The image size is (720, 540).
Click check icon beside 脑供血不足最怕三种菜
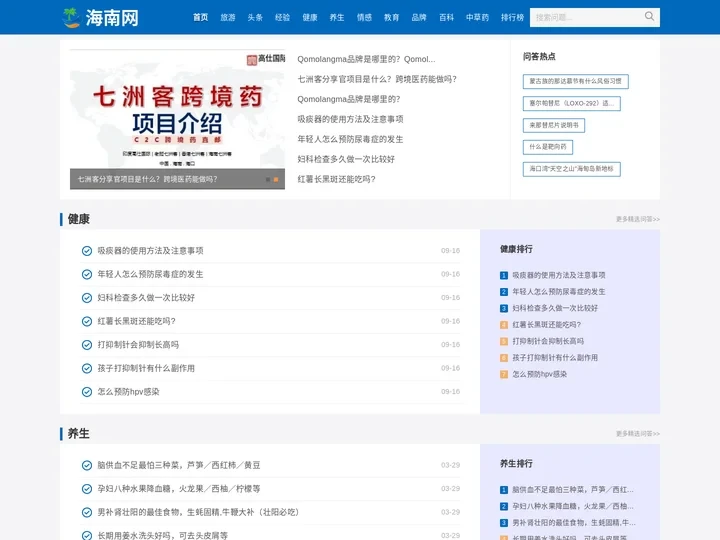pyautogui.click(x=87, y=465)
